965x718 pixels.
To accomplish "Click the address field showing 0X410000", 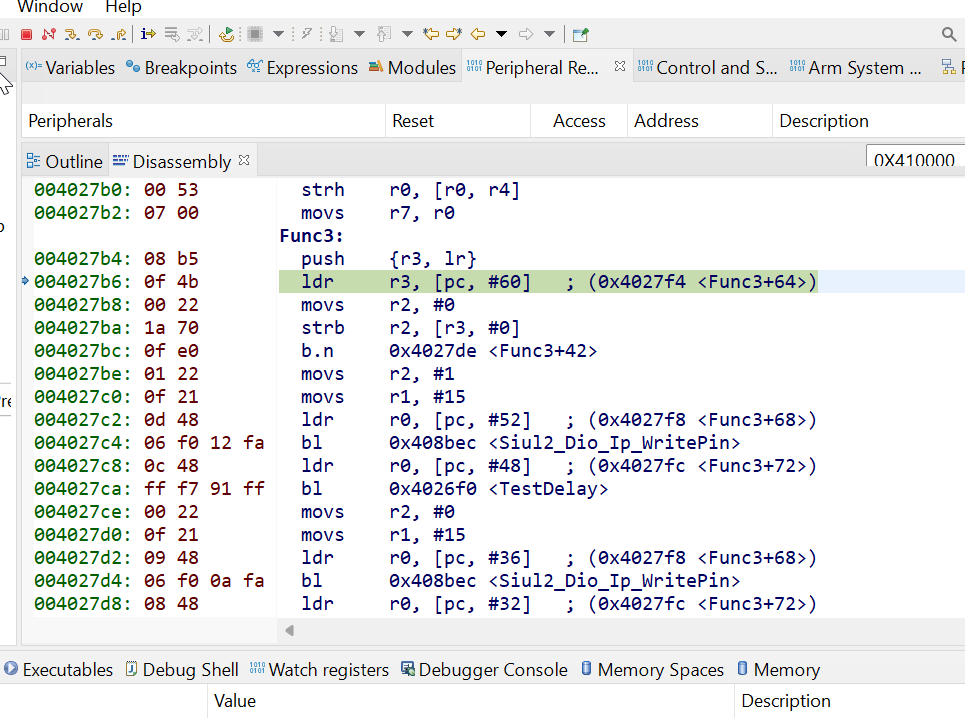I will 913,160.
